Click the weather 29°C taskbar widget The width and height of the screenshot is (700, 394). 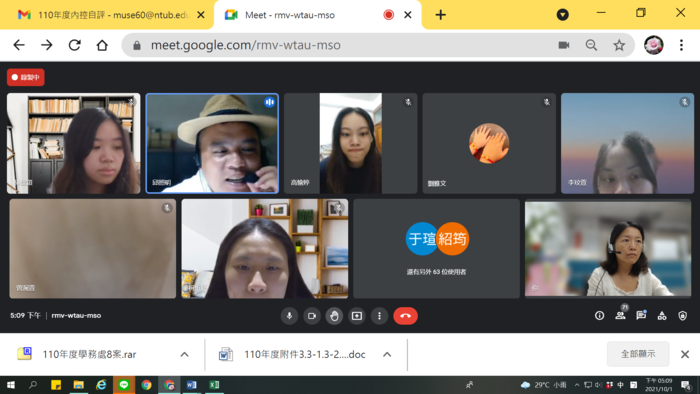(x=543, y=385)
